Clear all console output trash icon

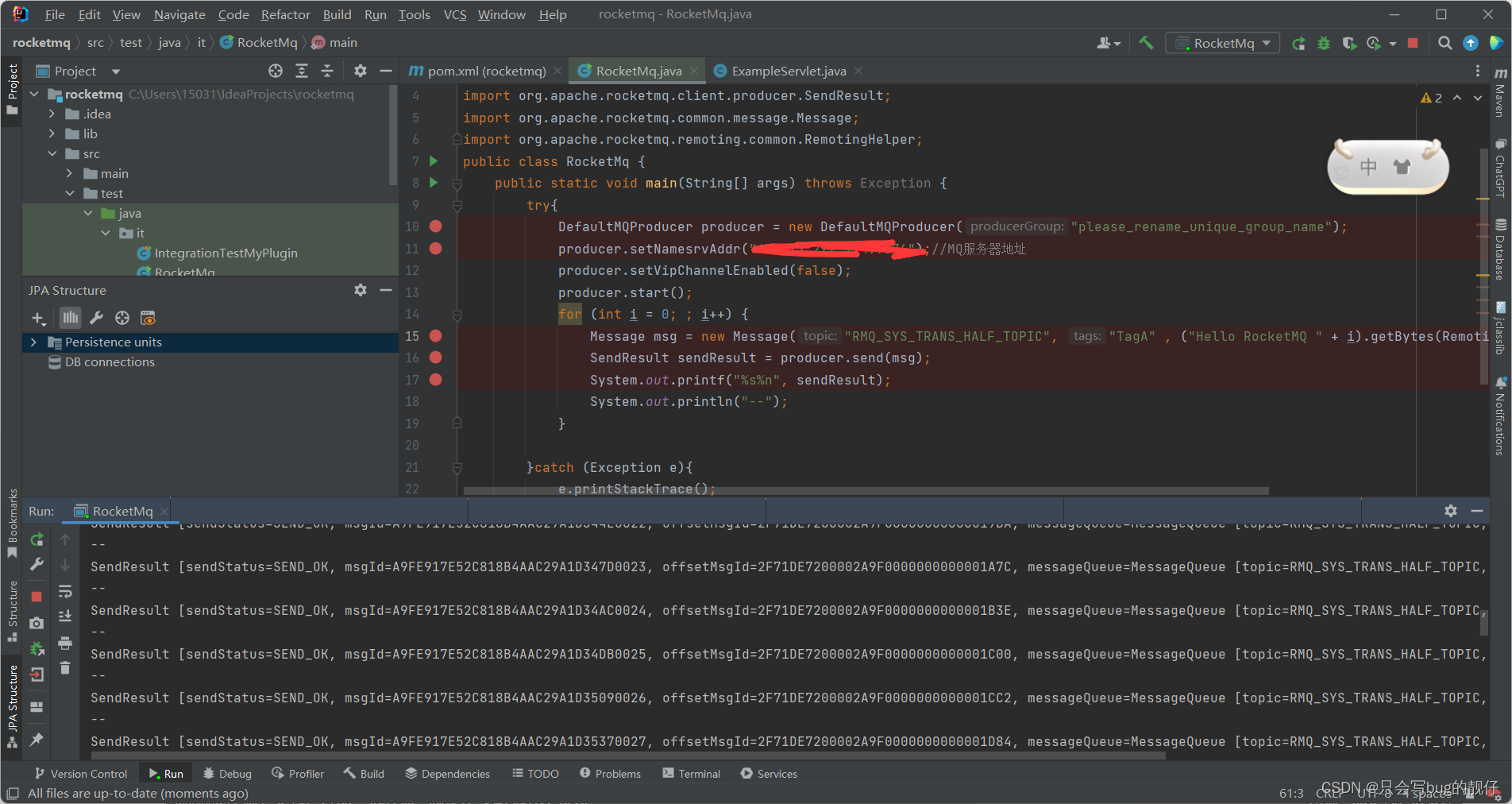pos(65,668)
